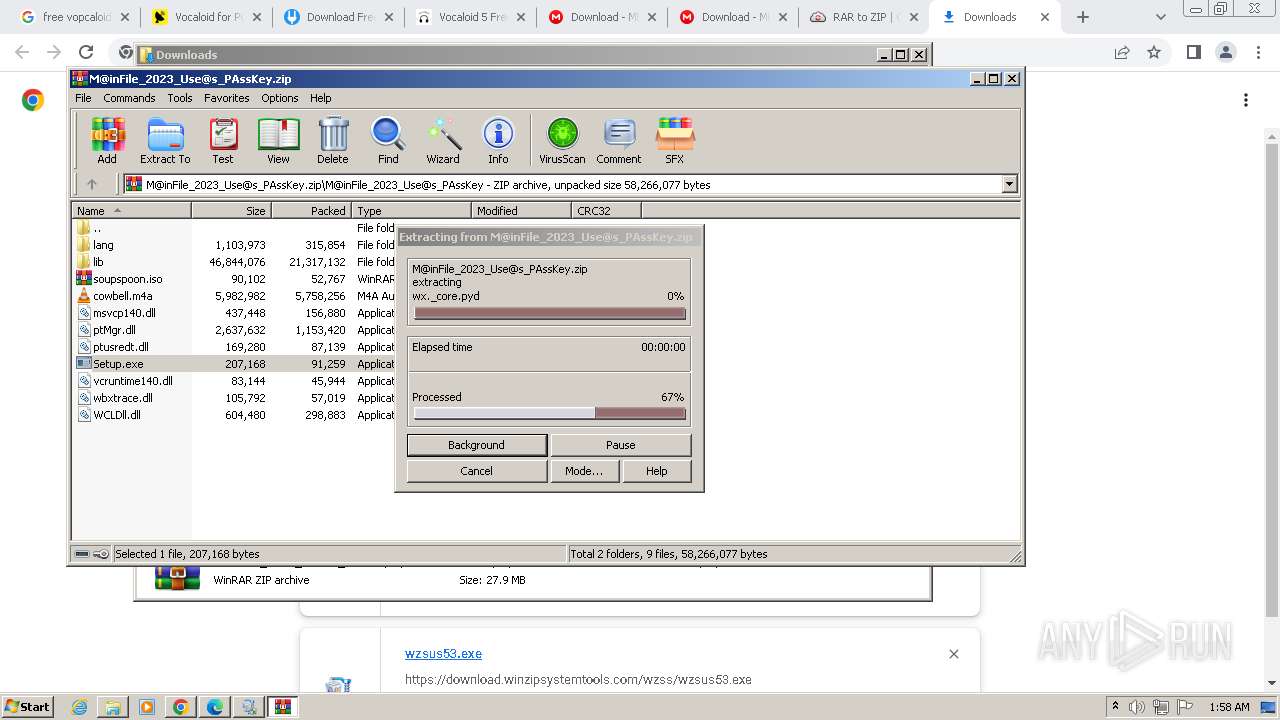1280x720 pixels.
Task: Run VirusScan from the toolbar
Action: coord(562,140)
